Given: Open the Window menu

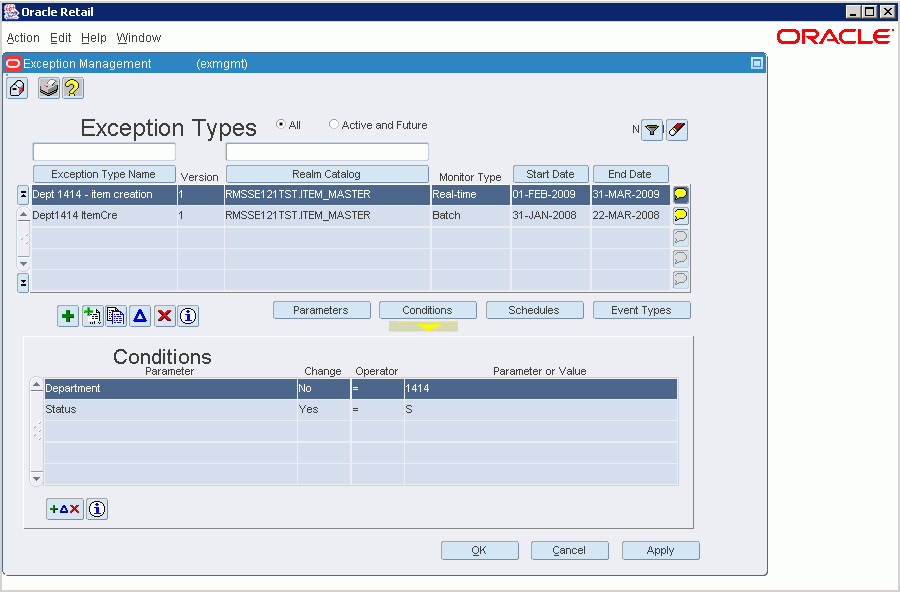Looking at the screenshot, I should pyautogui.click(x=139, y=38).
